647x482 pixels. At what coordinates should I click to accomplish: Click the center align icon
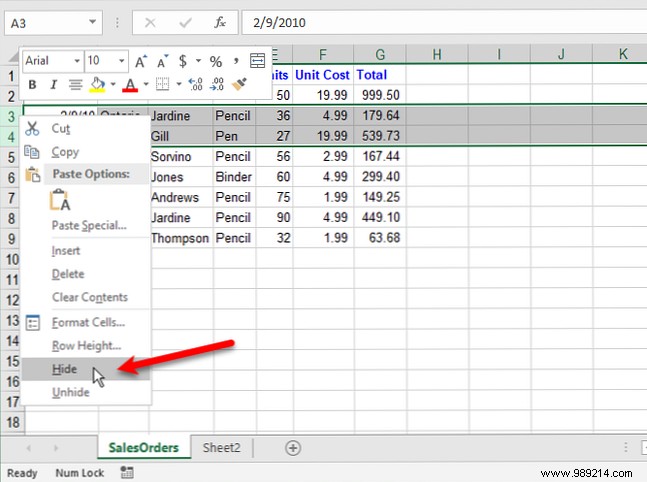click(x=75, y=85)
